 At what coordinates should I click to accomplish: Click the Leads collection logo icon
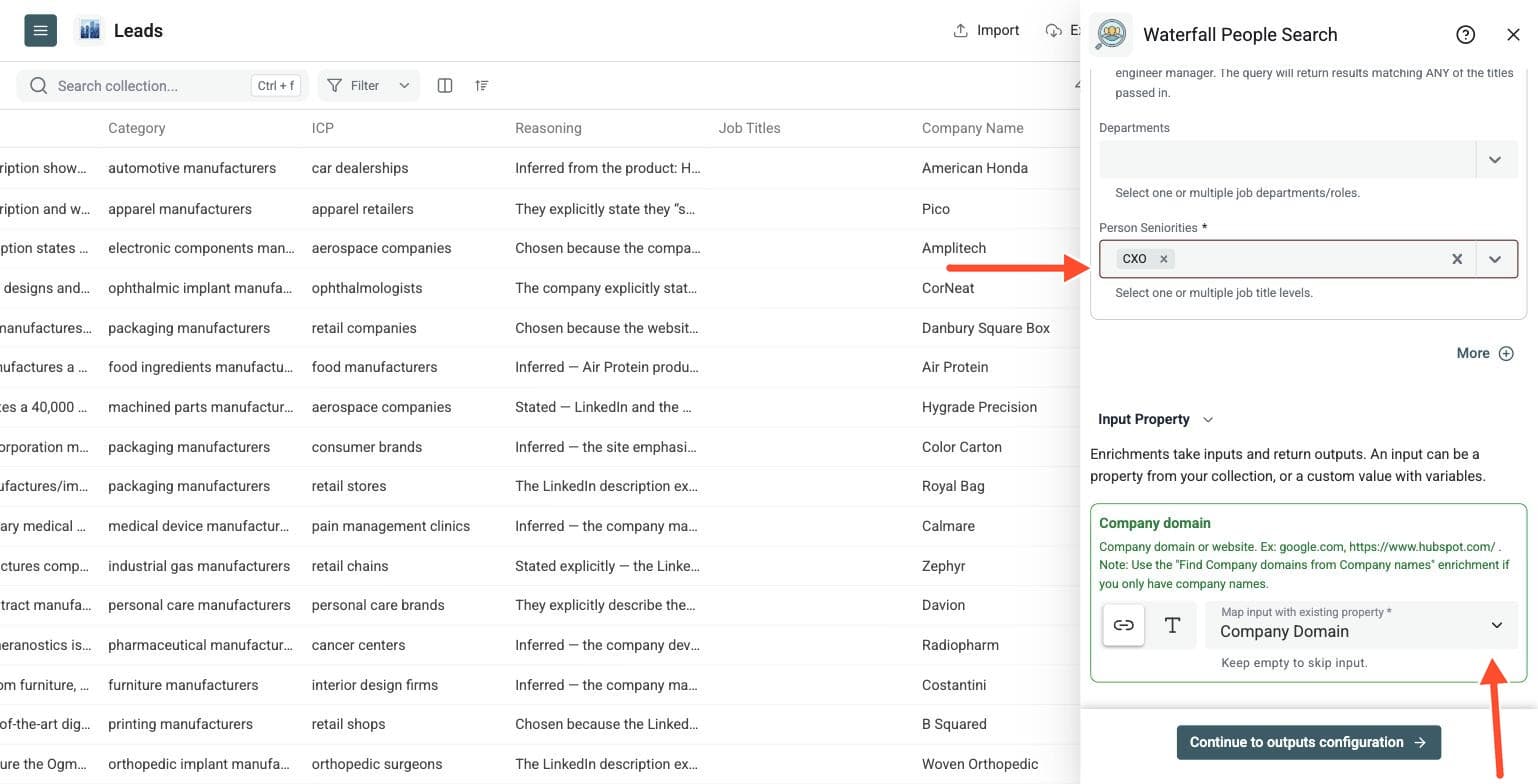tap(89, 30)
